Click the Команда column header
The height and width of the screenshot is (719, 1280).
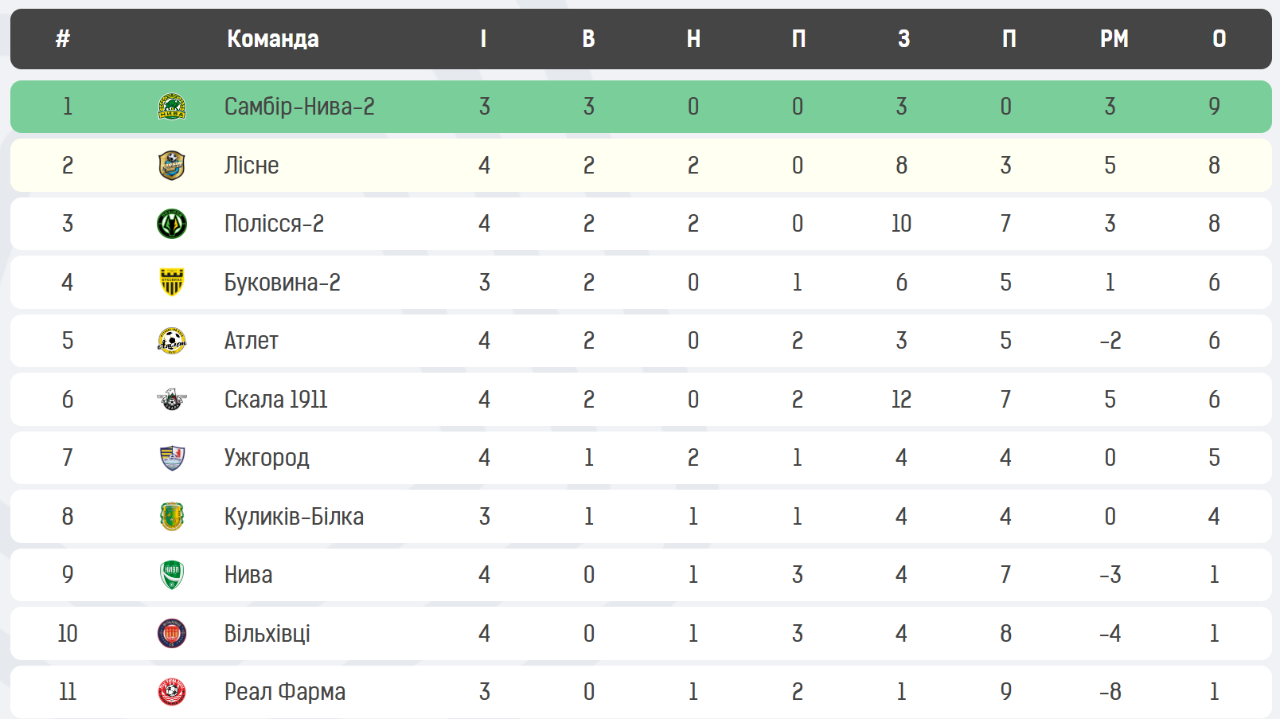click(273, 39)
